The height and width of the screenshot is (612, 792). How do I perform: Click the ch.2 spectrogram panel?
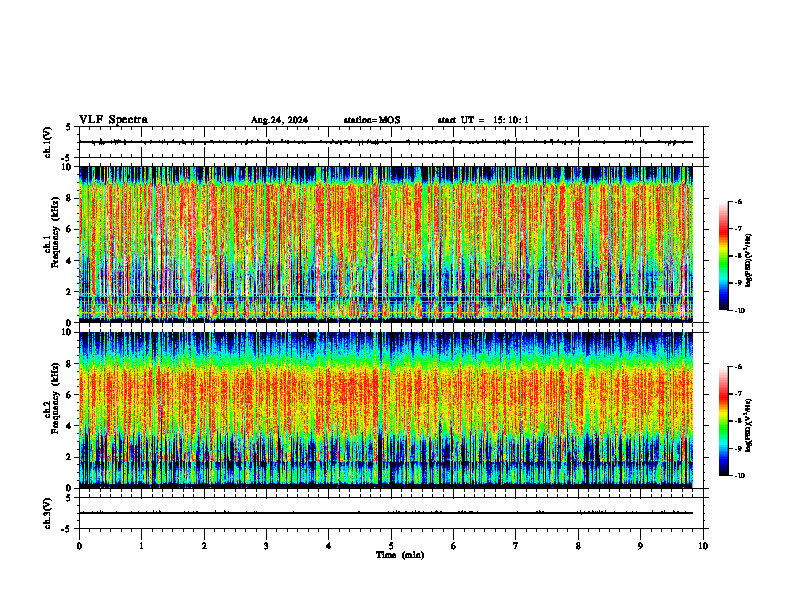tap(386, 410)
